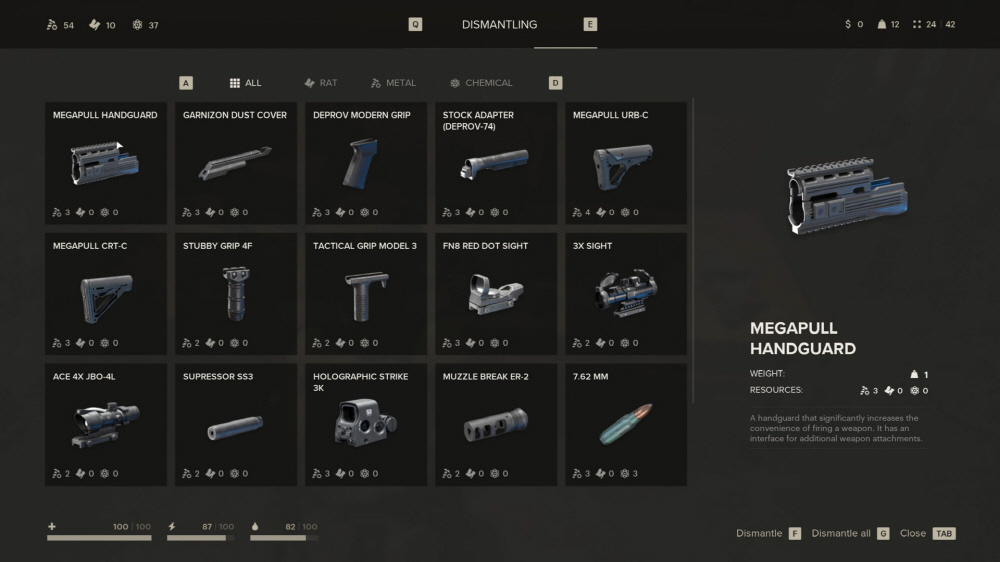1000x562 pixels.
Task: Select the Holographic Strike 3K sight icon
Action: tap(365, 422)
